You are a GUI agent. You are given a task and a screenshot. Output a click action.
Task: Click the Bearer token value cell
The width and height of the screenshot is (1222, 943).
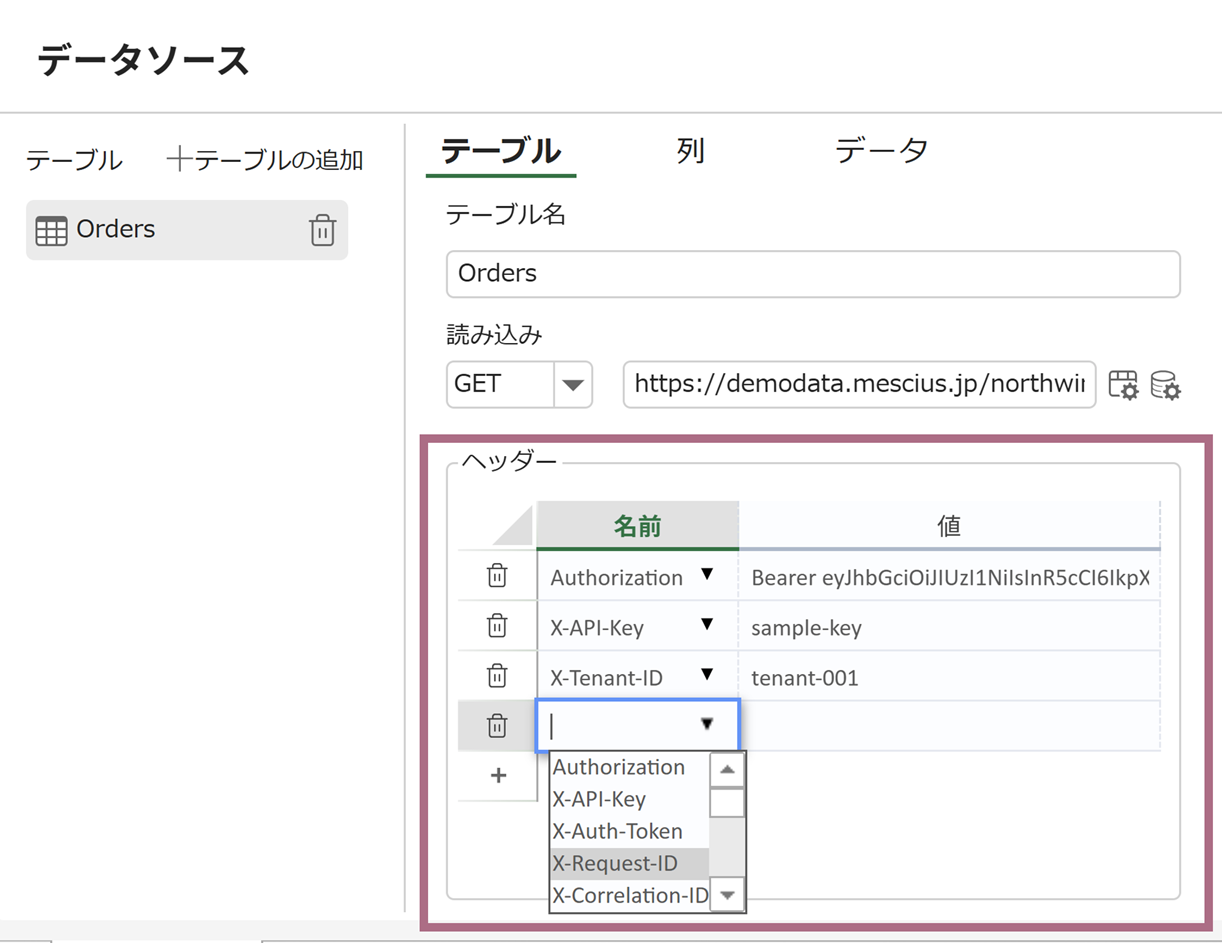tap(949, 577)
